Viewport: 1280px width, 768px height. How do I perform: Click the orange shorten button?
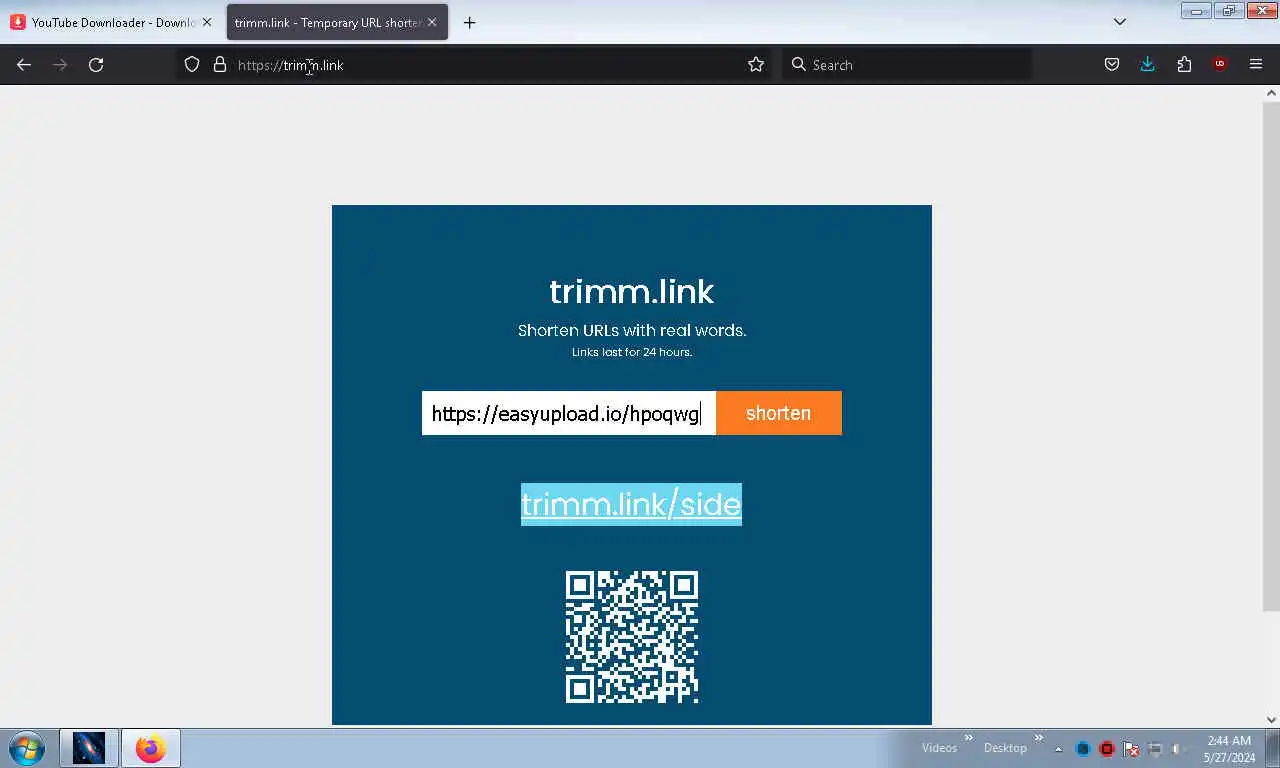(779, 413)
